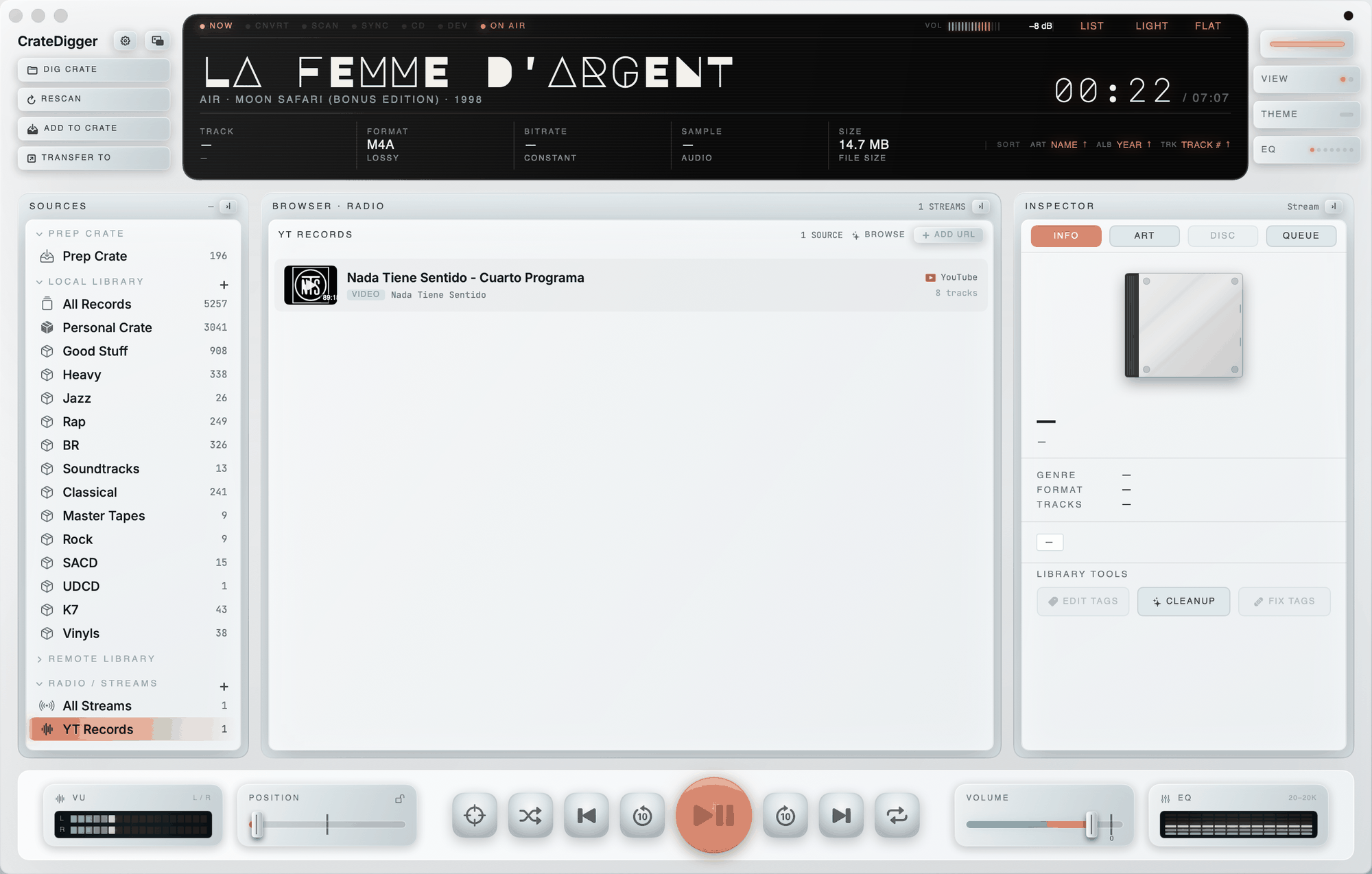This screenshot has width=1372, height=874.
Task: Collapse the PREP CRATE section
Action: tap(39, 234)
